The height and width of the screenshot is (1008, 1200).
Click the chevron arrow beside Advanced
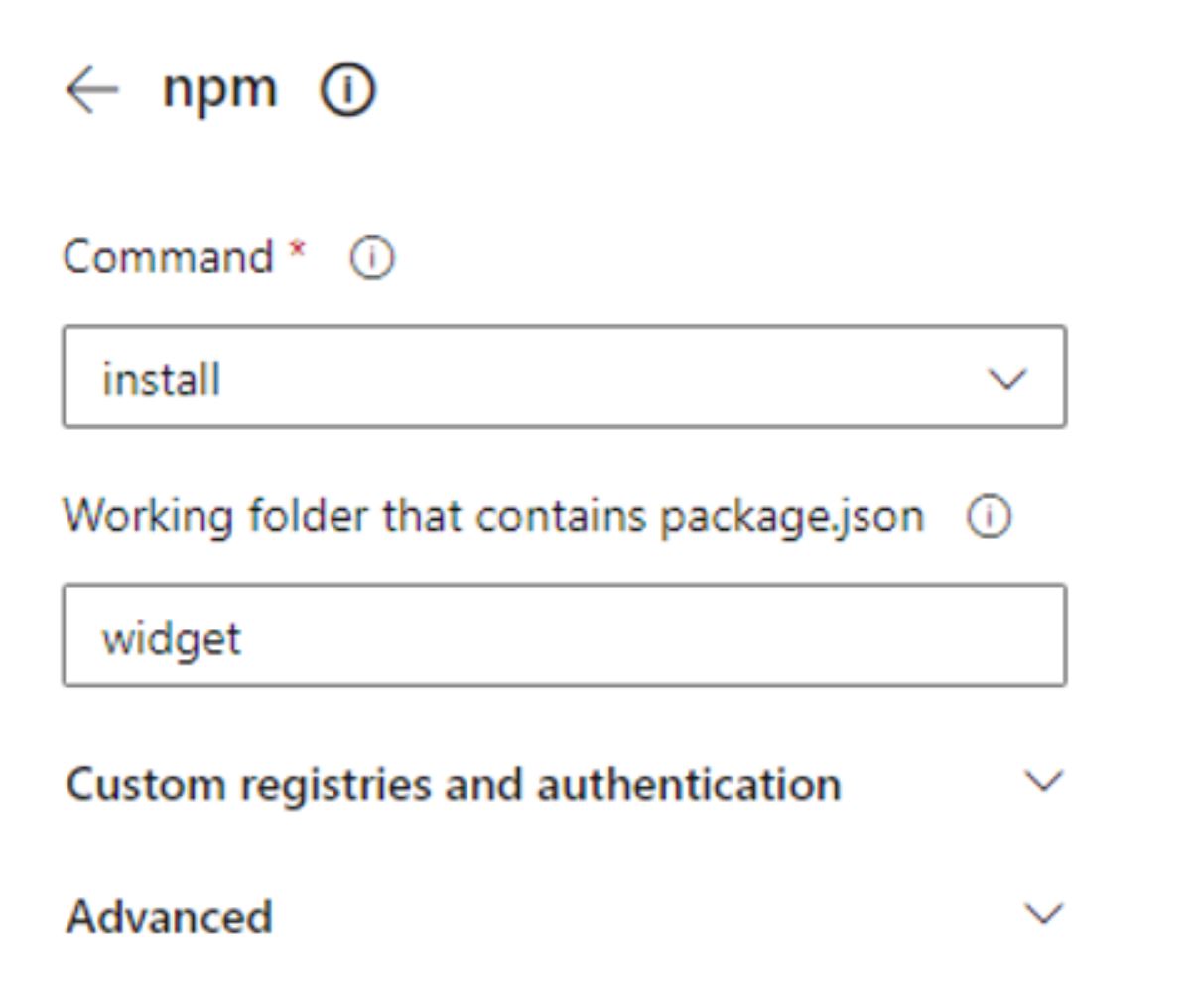(1044, 913)
